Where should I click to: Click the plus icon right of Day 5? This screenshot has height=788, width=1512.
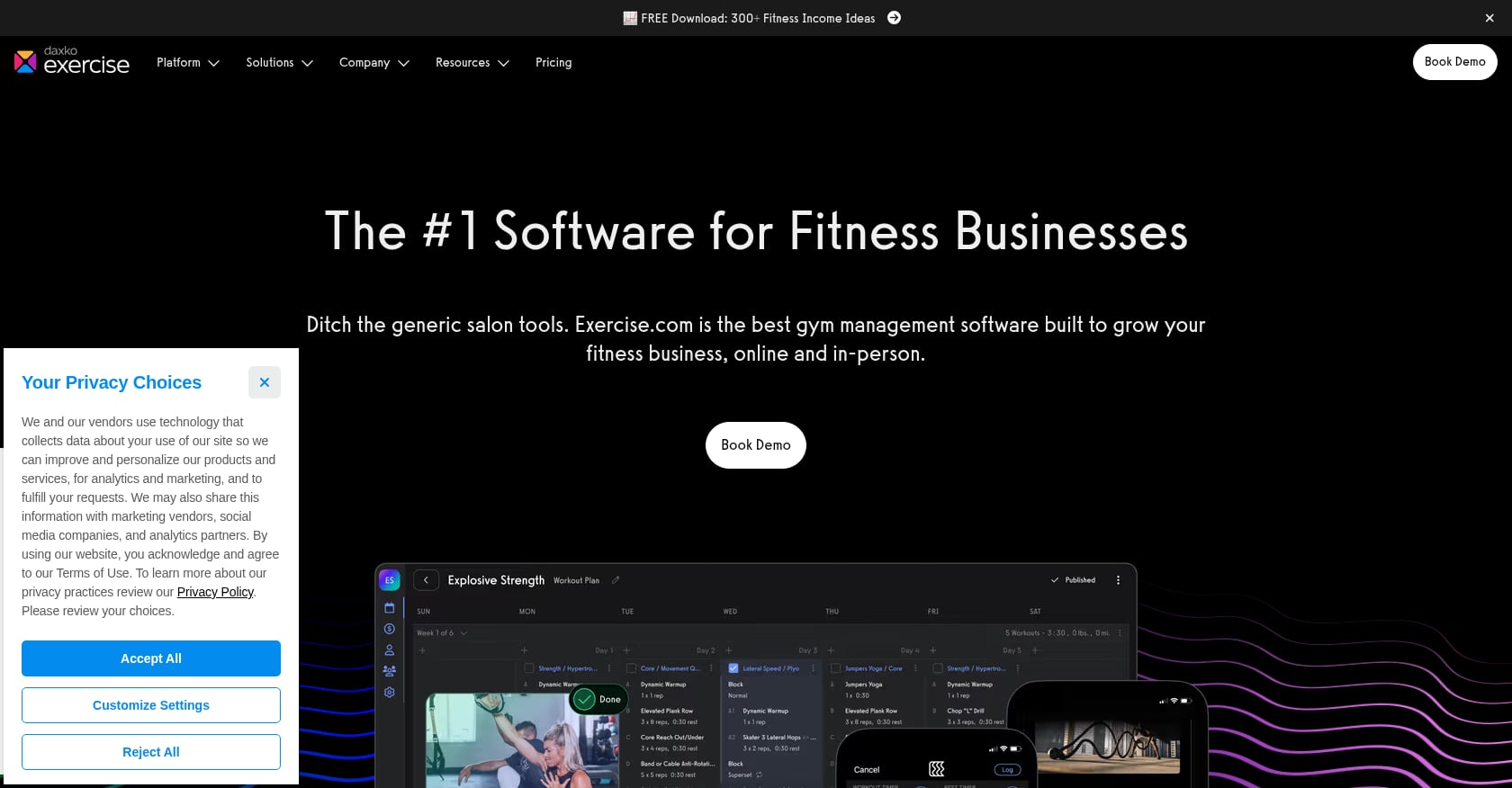tap(1035, 650)
